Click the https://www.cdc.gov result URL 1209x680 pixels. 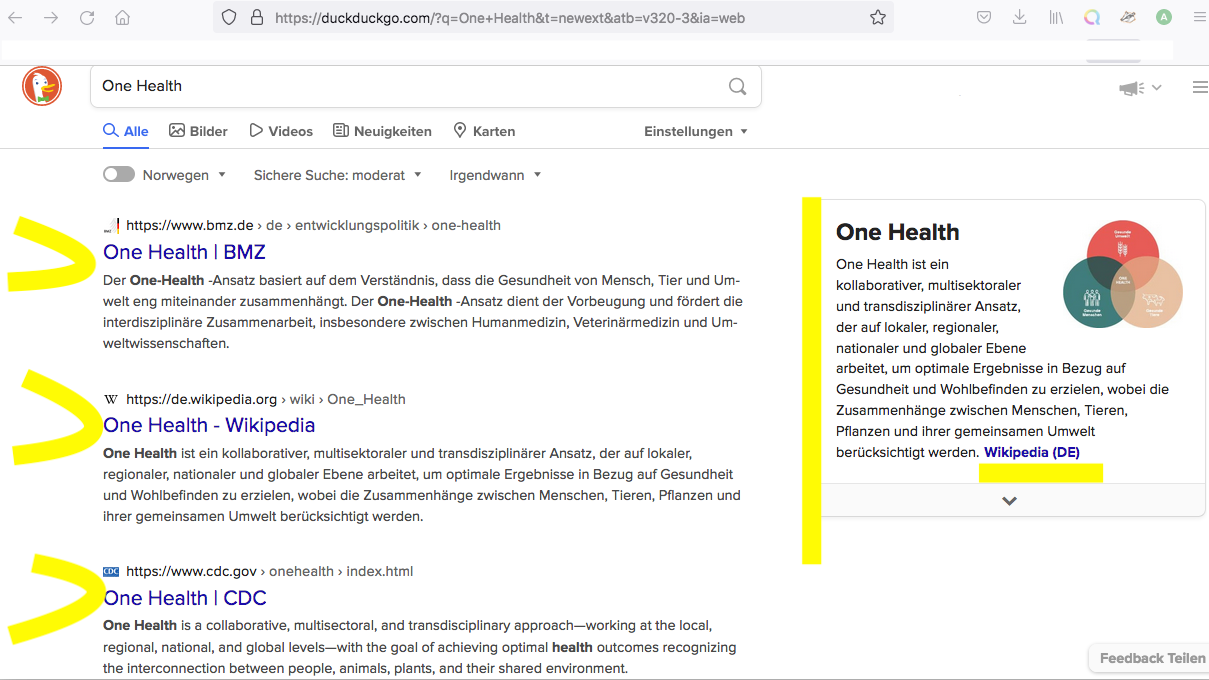click(x=191, y=572)
